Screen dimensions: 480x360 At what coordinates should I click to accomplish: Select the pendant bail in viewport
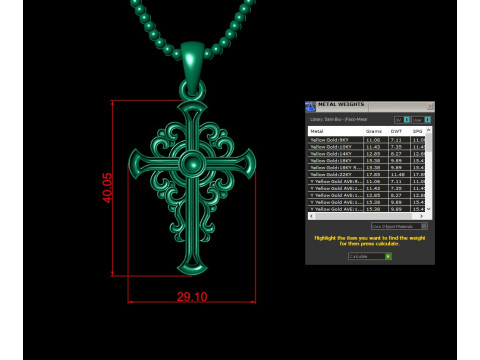point(192,67)
